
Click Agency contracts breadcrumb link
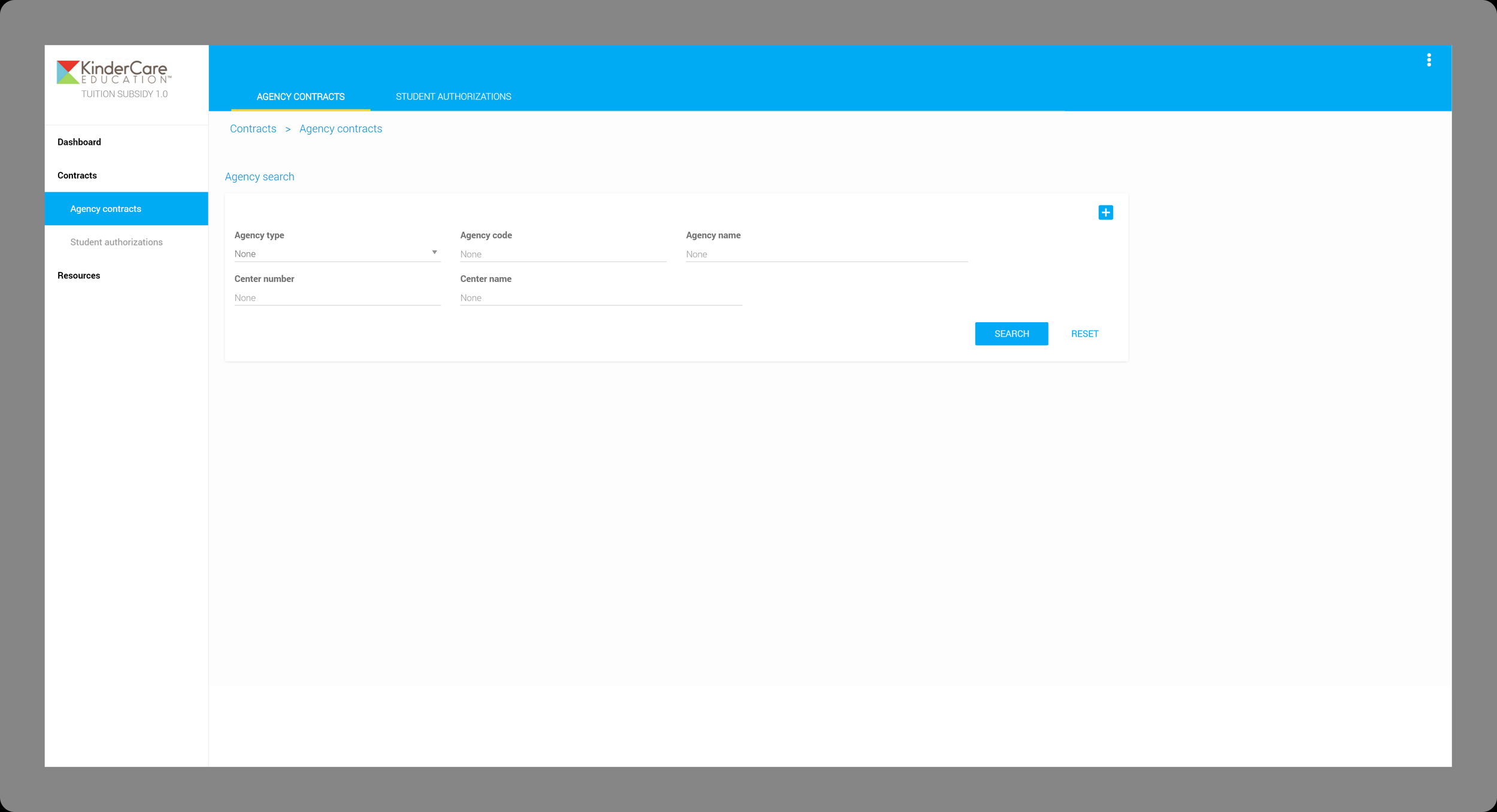point(341,129)
